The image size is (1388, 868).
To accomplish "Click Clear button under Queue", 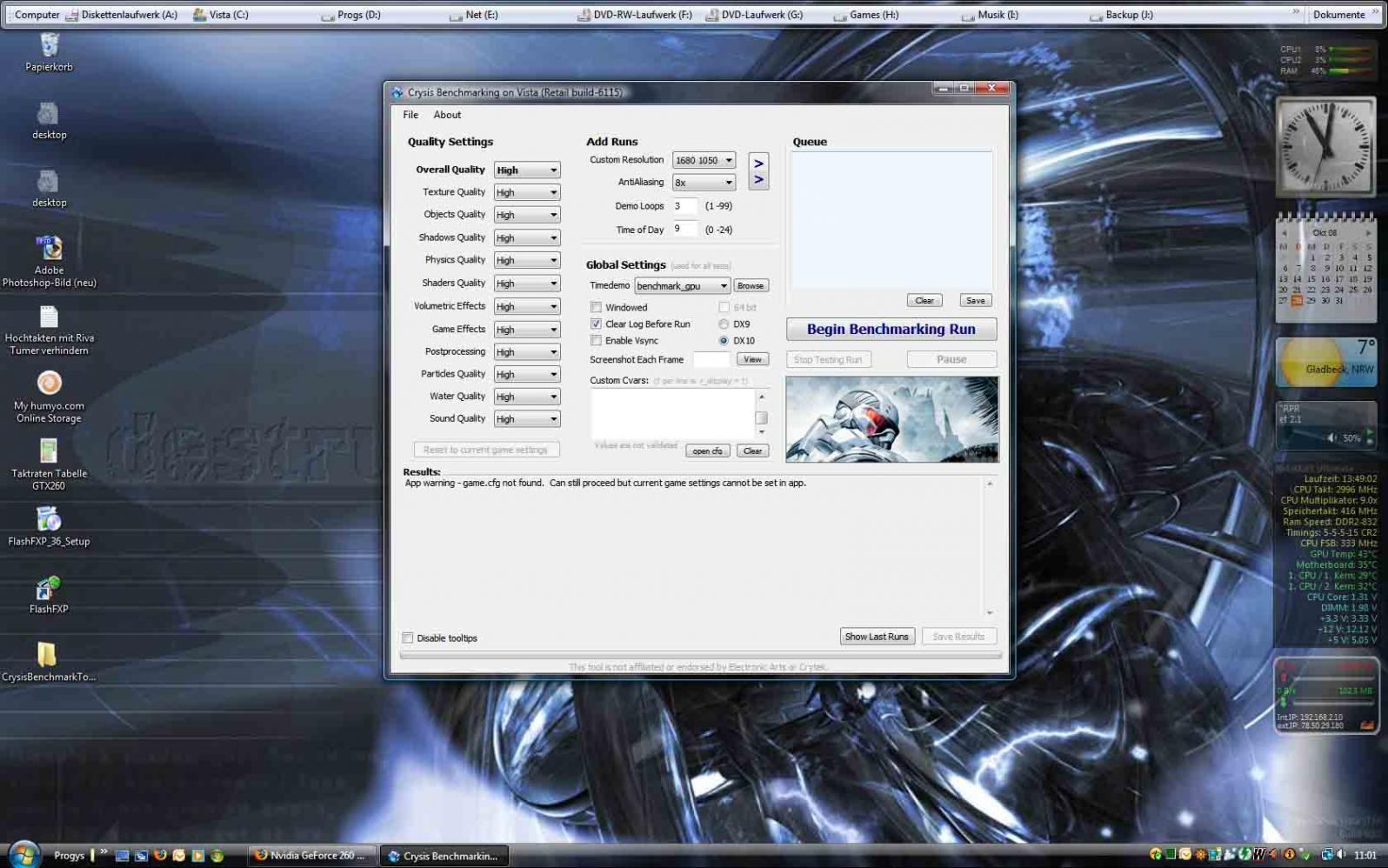I will [924, 300].
